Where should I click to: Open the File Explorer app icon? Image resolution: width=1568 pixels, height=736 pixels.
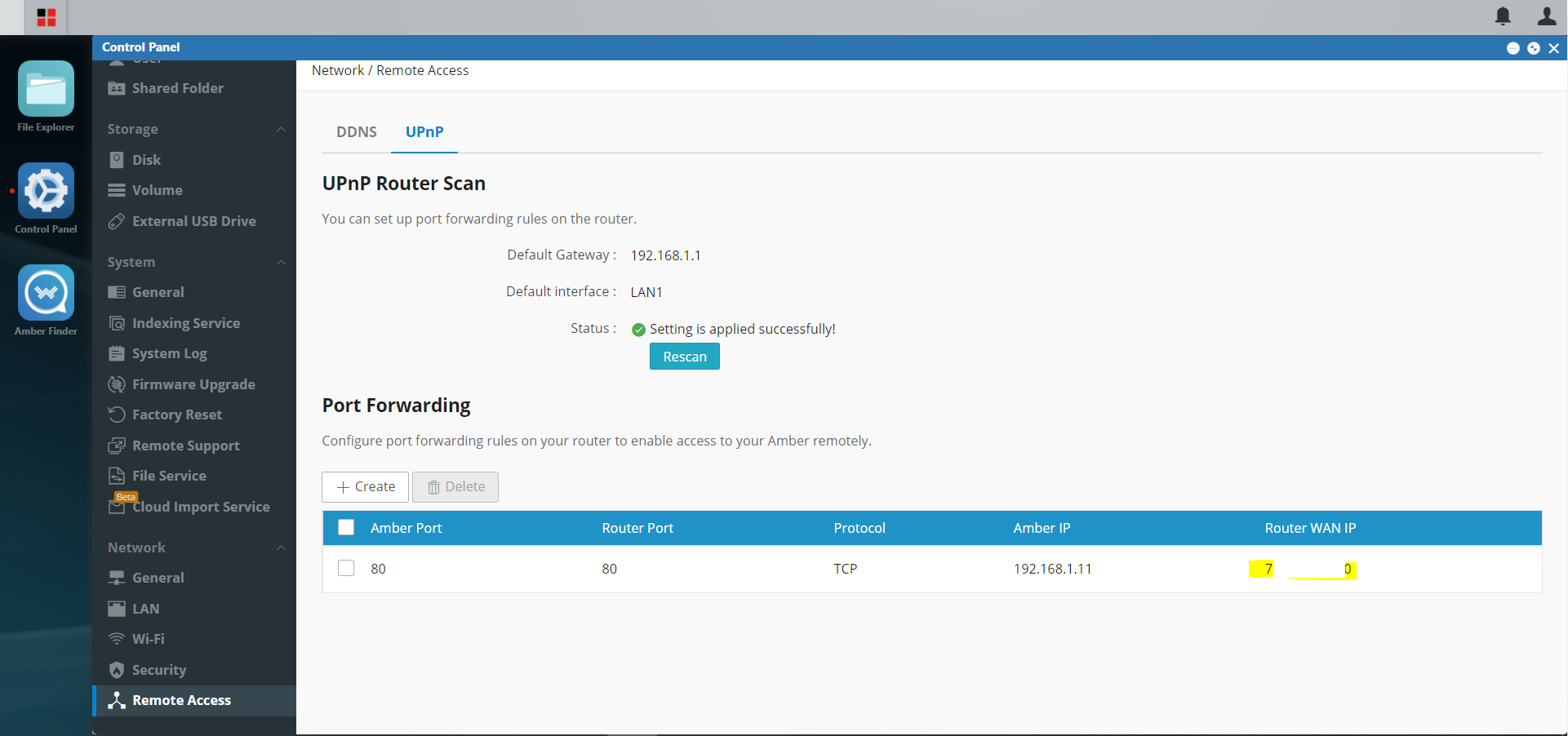(x=46, y=89)
